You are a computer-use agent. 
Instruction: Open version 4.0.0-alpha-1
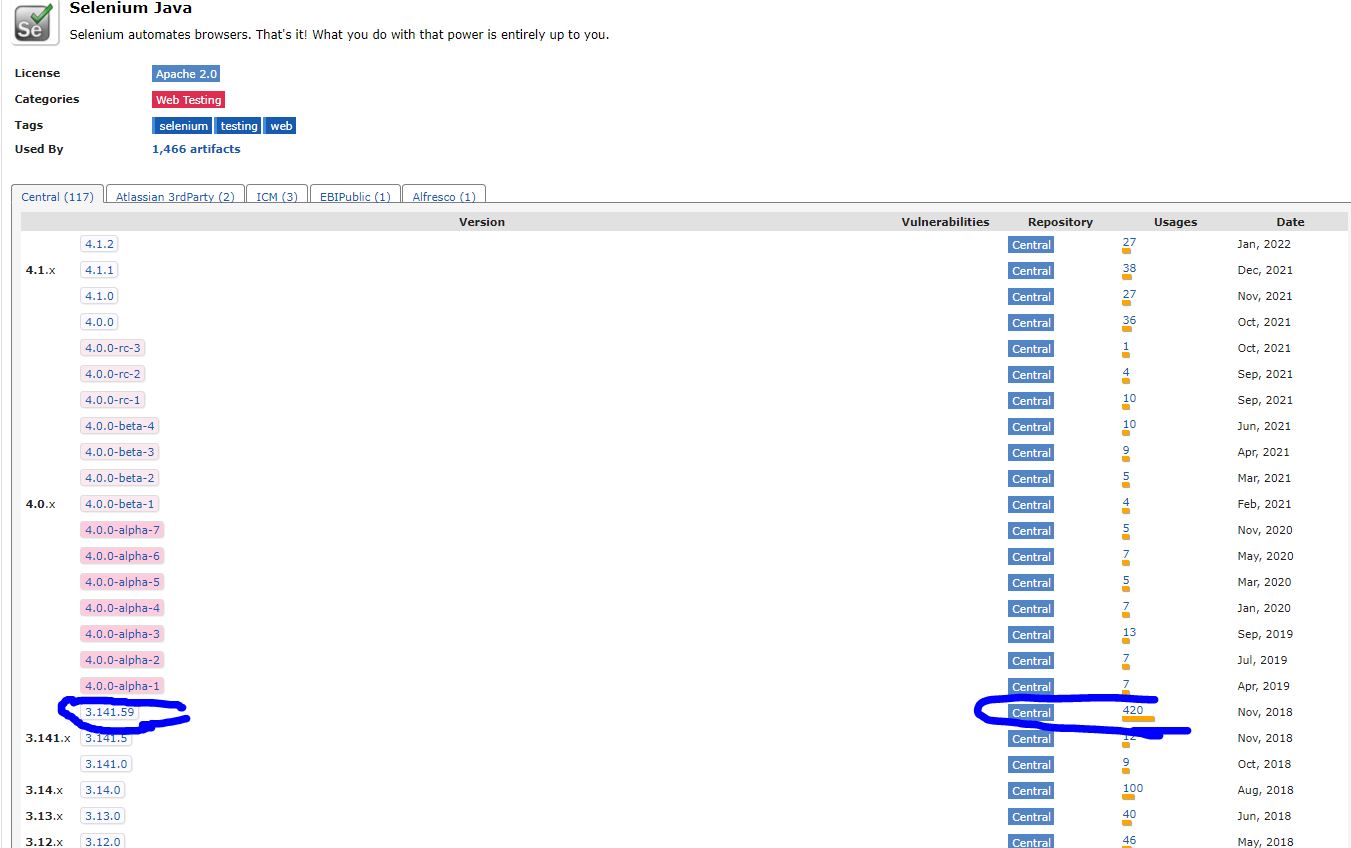tap(122, 686)
